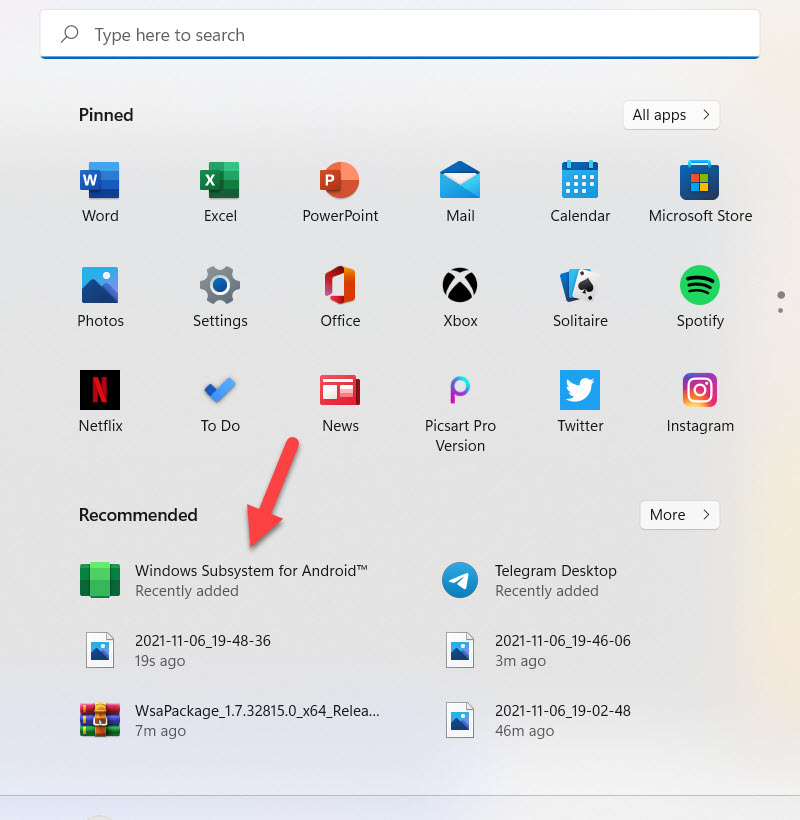Launch Settings
Image resolution: width=800 pixels, height=820 pixels.
(220, 295)
